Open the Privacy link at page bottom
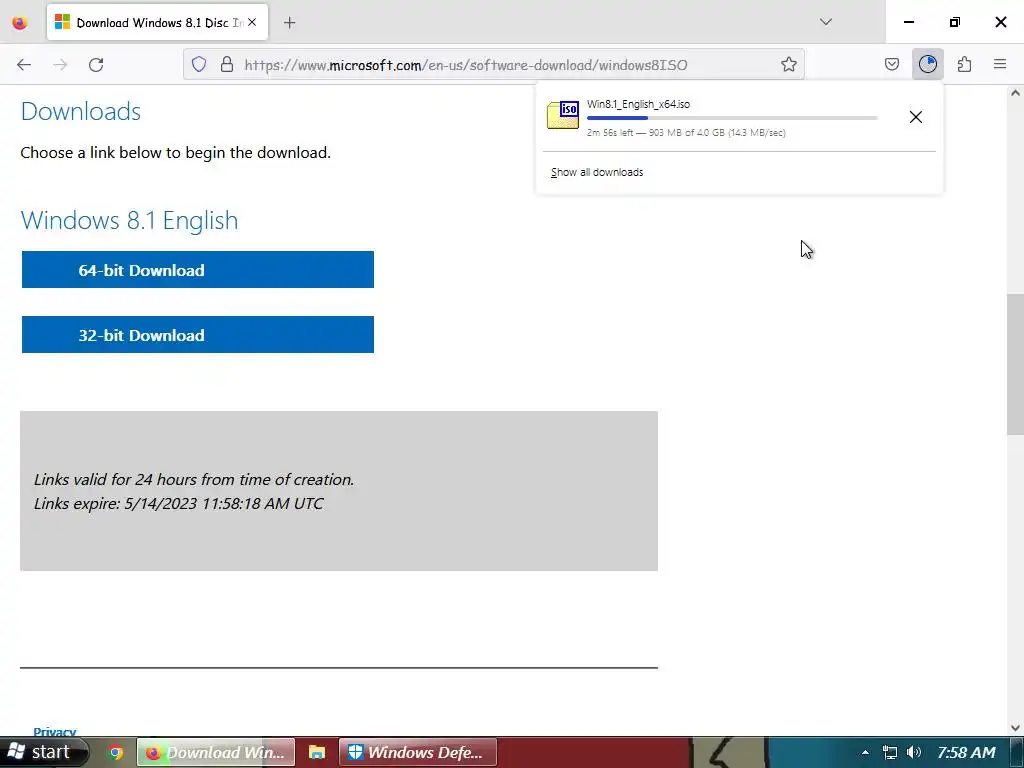The image size is (1024, 768). pos(55,732)
